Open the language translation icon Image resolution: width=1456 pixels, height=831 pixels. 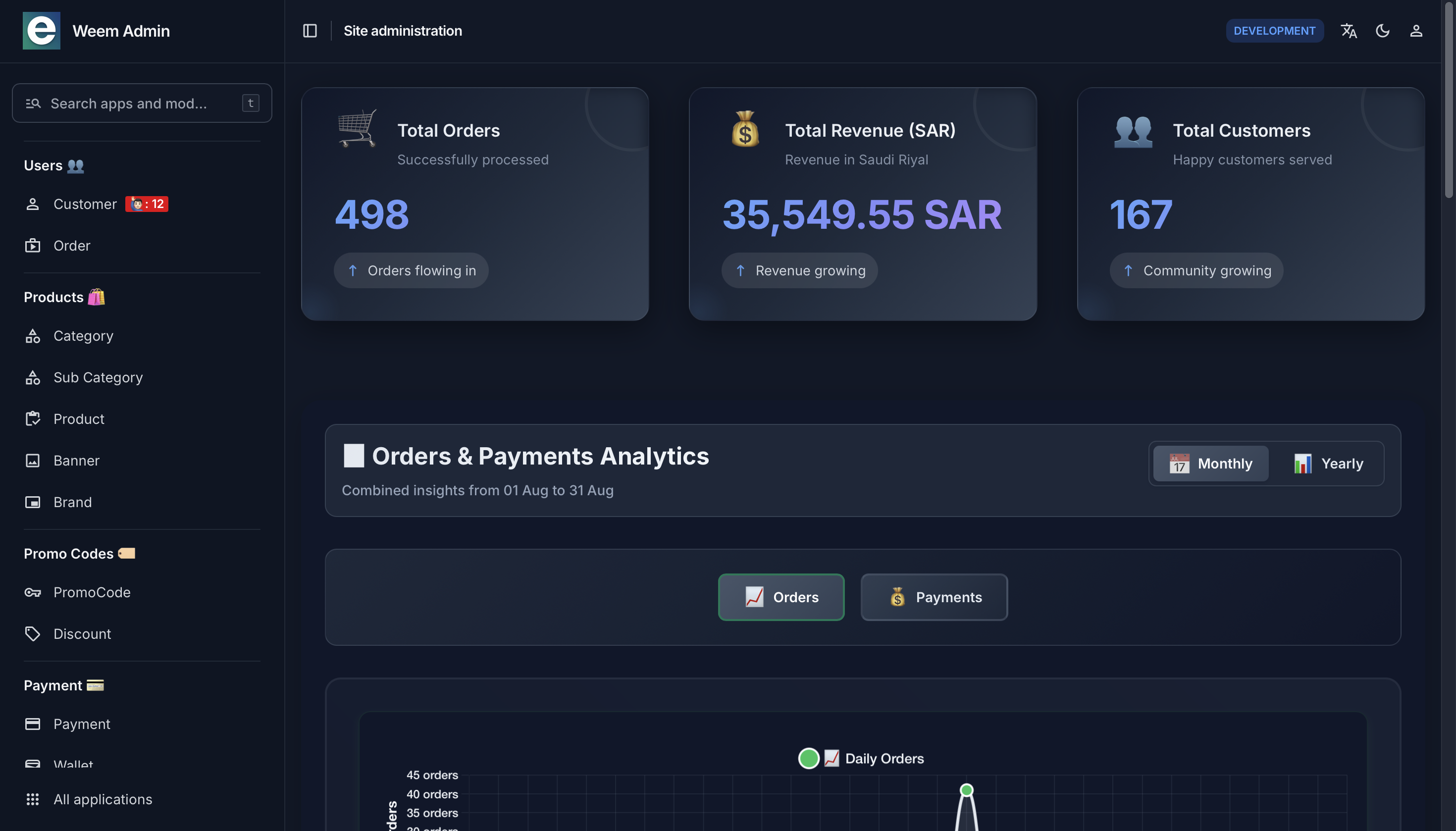click(1349, 30)
